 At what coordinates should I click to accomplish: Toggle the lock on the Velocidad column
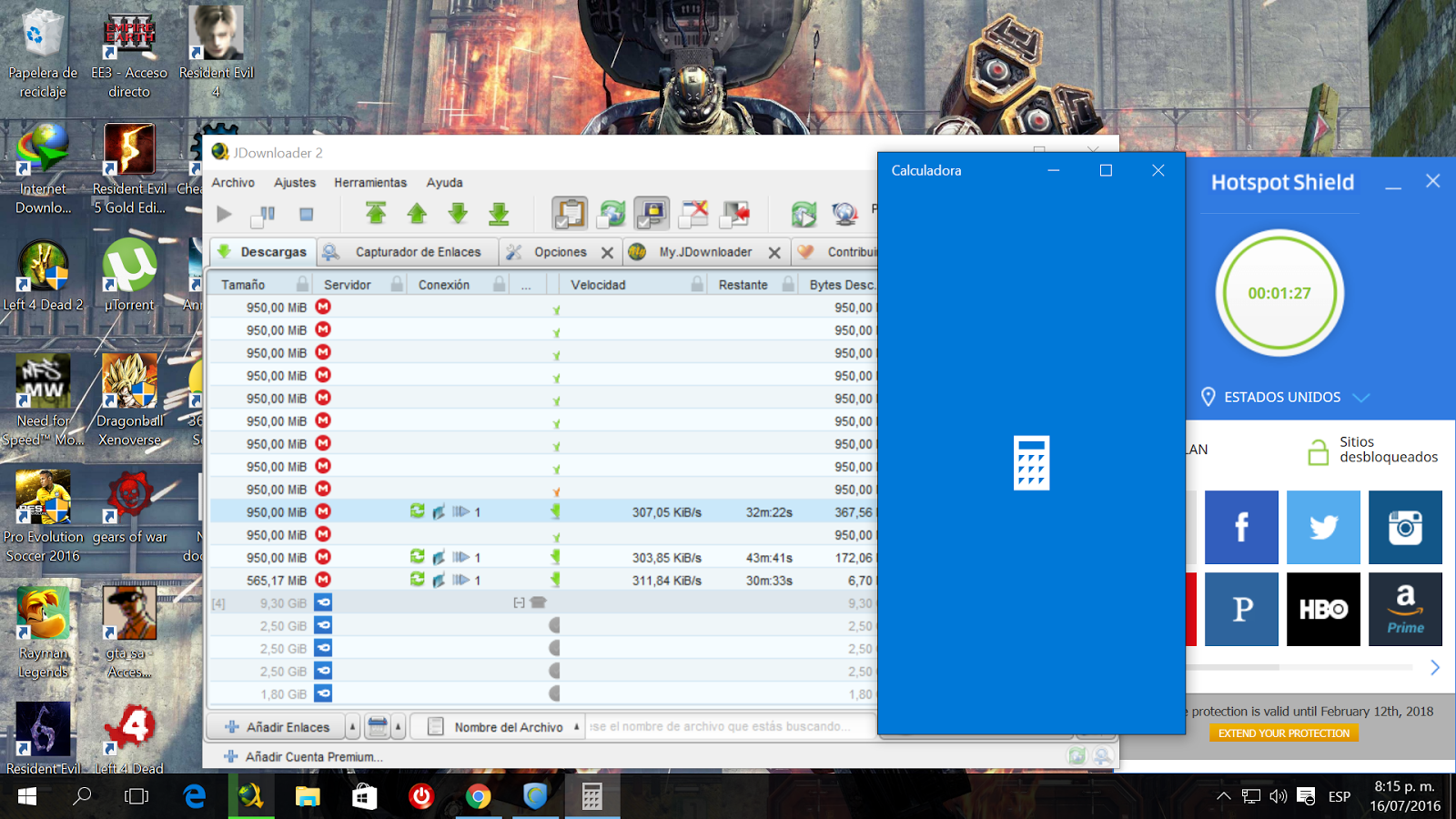coord(697,284)
